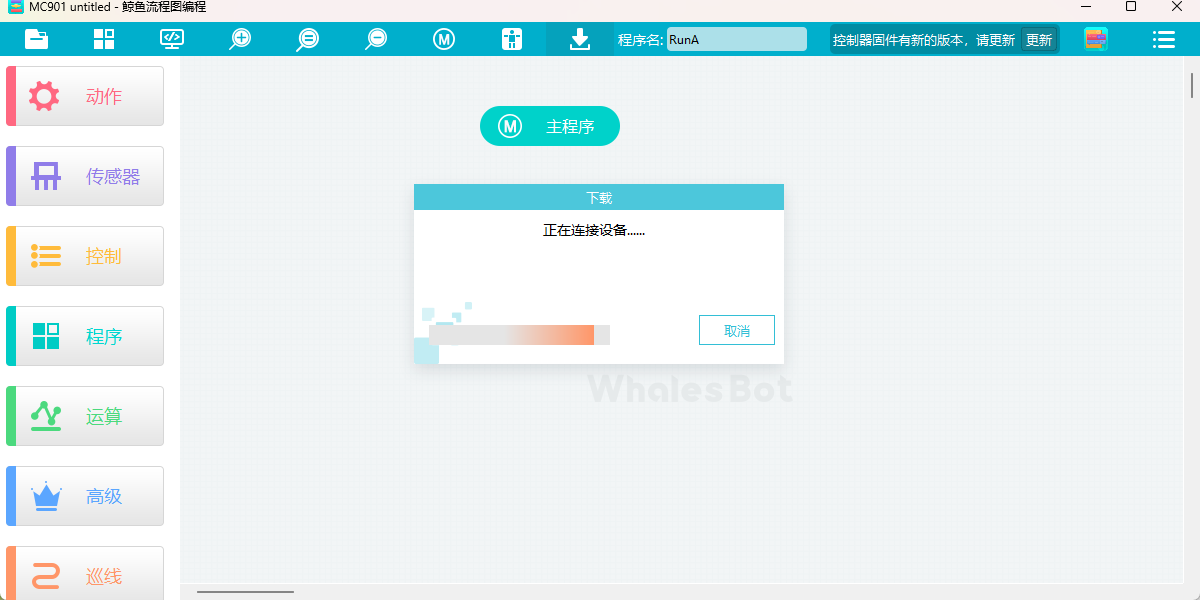Viewport: 1200px width, 600px height.
Task: Open the hamburger menu
Action: coord(1163,39)
